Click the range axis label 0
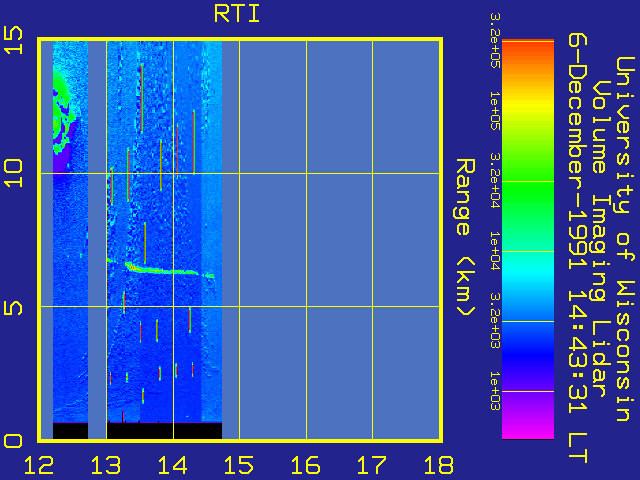Image resolution: width=640 pixels, height=480 pixels. tap(13, 441)
